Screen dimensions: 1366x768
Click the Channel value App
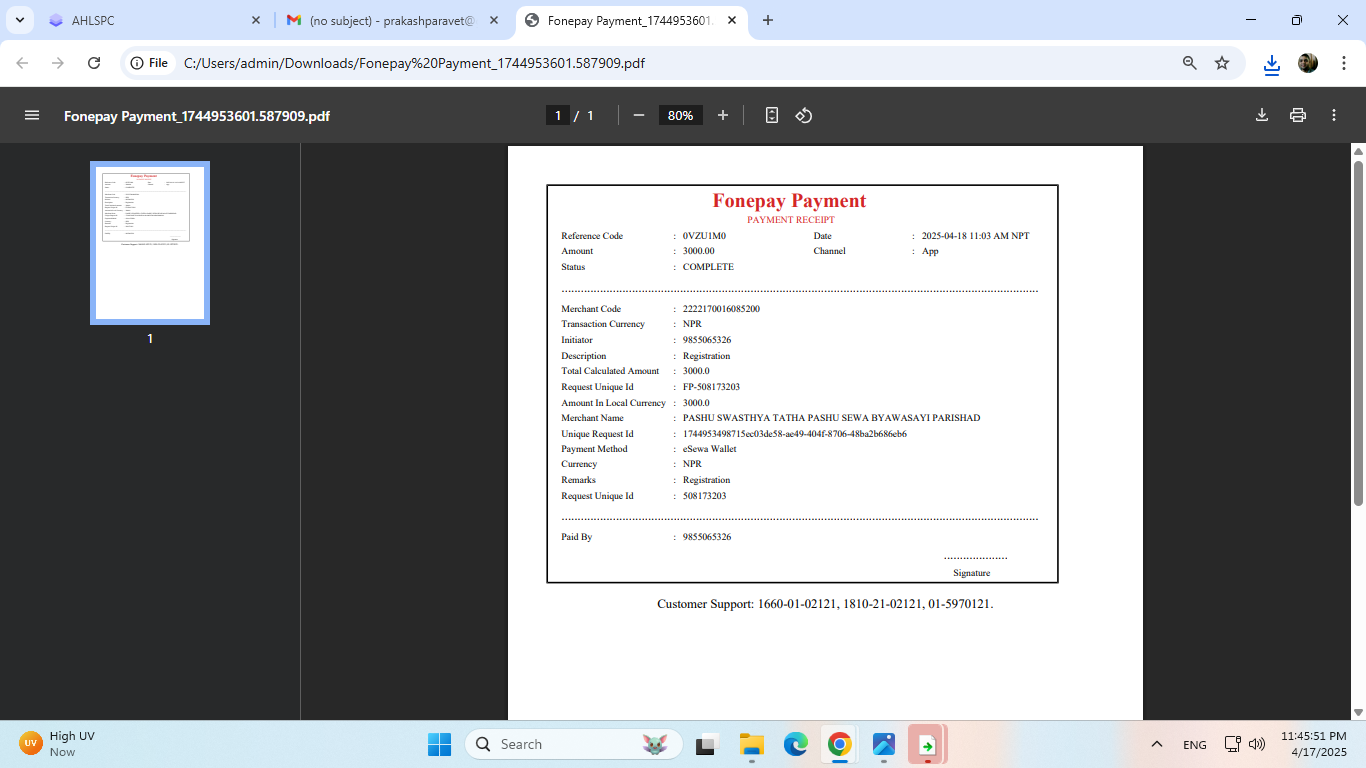pos(930,251)
